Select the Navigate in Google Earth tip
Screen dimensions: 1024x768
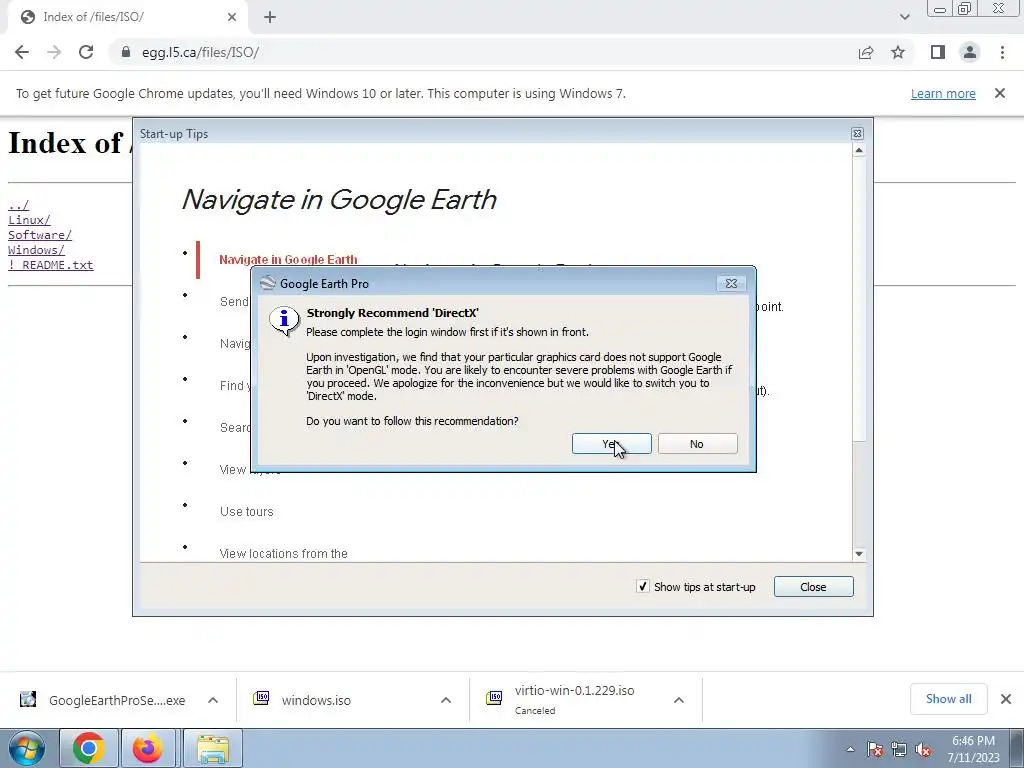[x=288, y=259]
